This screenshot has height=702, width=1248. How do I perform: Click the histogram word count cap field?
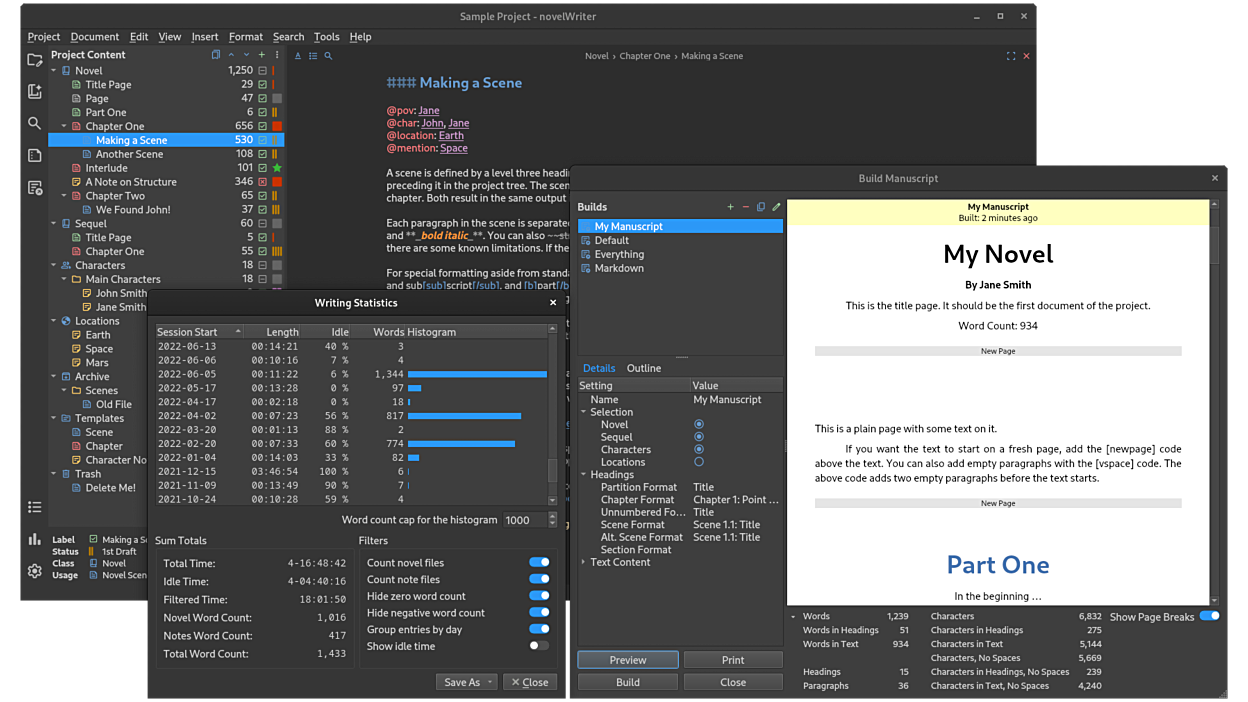[523, 520]
